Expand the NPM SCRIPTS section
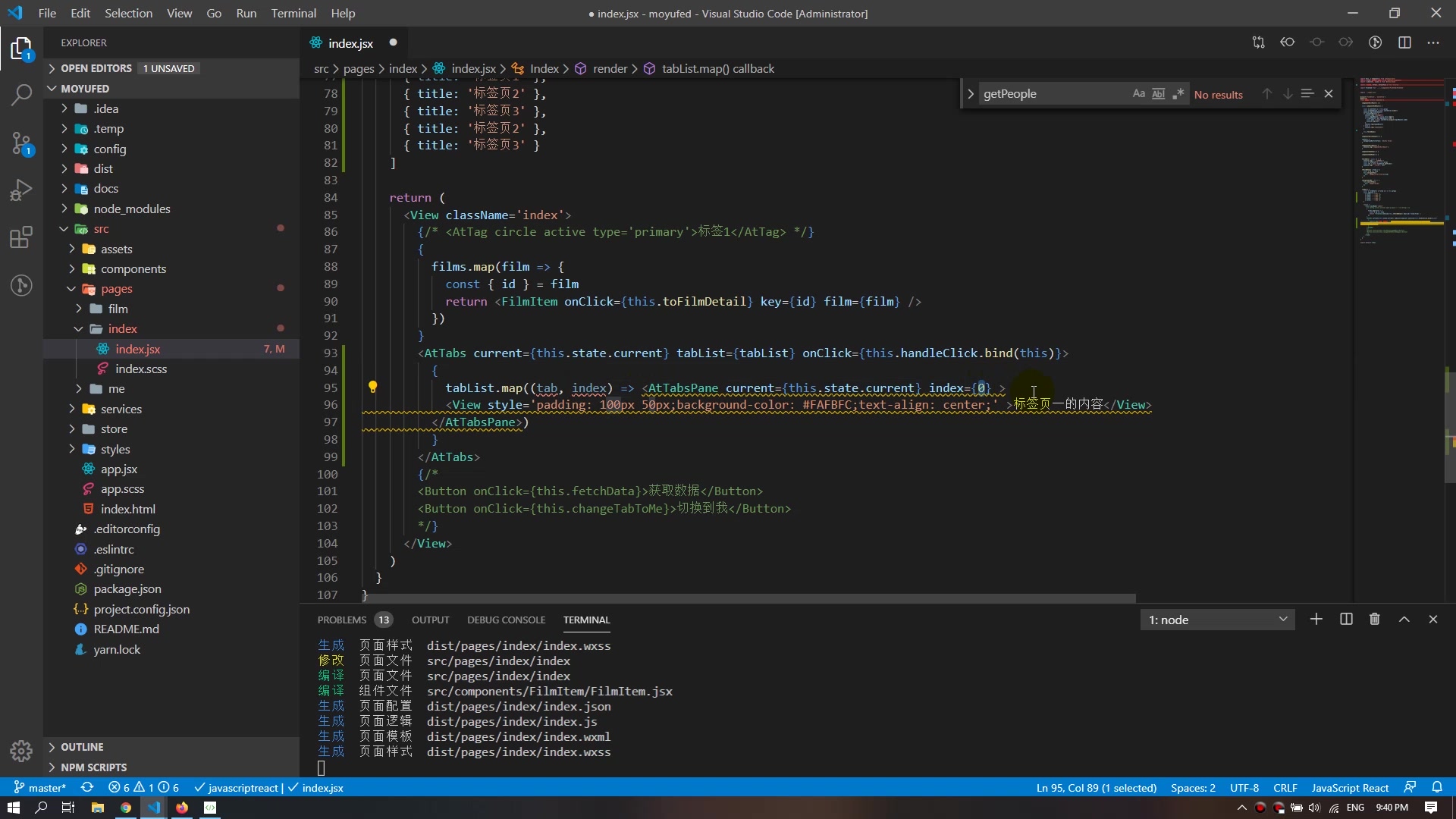The image size is (1456, 819). point(171,767)
